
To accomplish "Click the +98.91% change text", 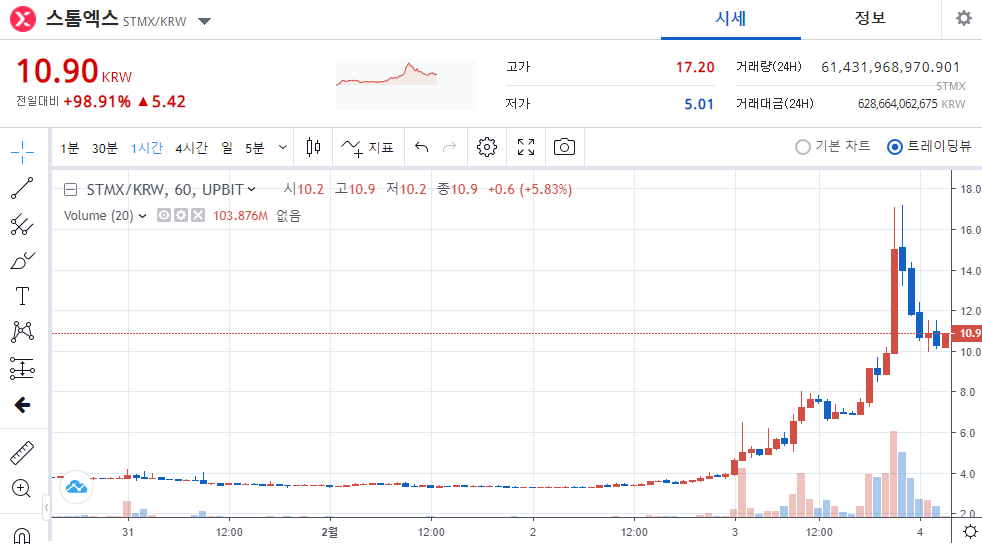I will (x=97, y=101).
